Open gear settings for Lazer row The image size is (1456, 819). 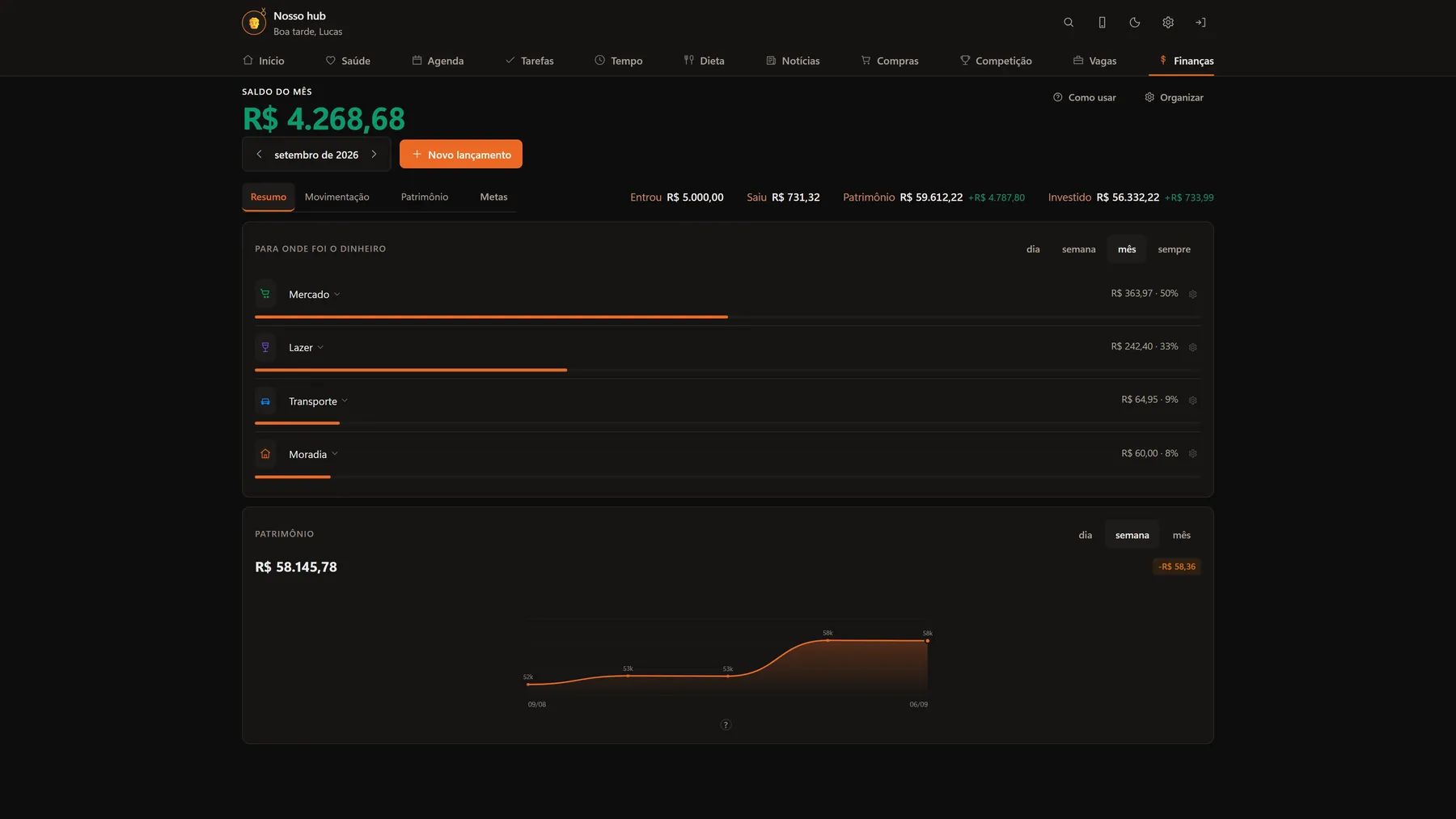(x=1192, y=347)
